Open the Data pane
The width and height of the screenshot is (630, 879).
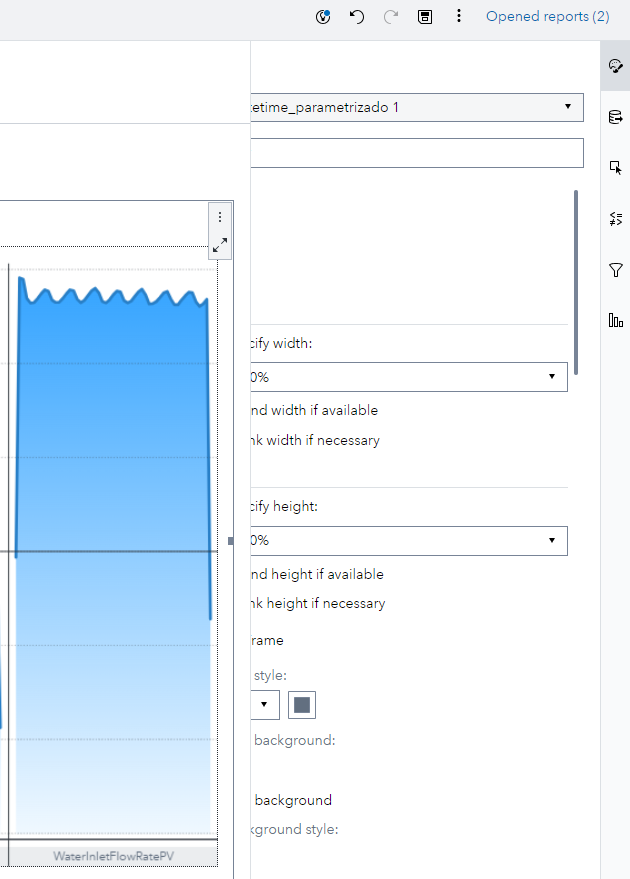(x=615, y=117)
